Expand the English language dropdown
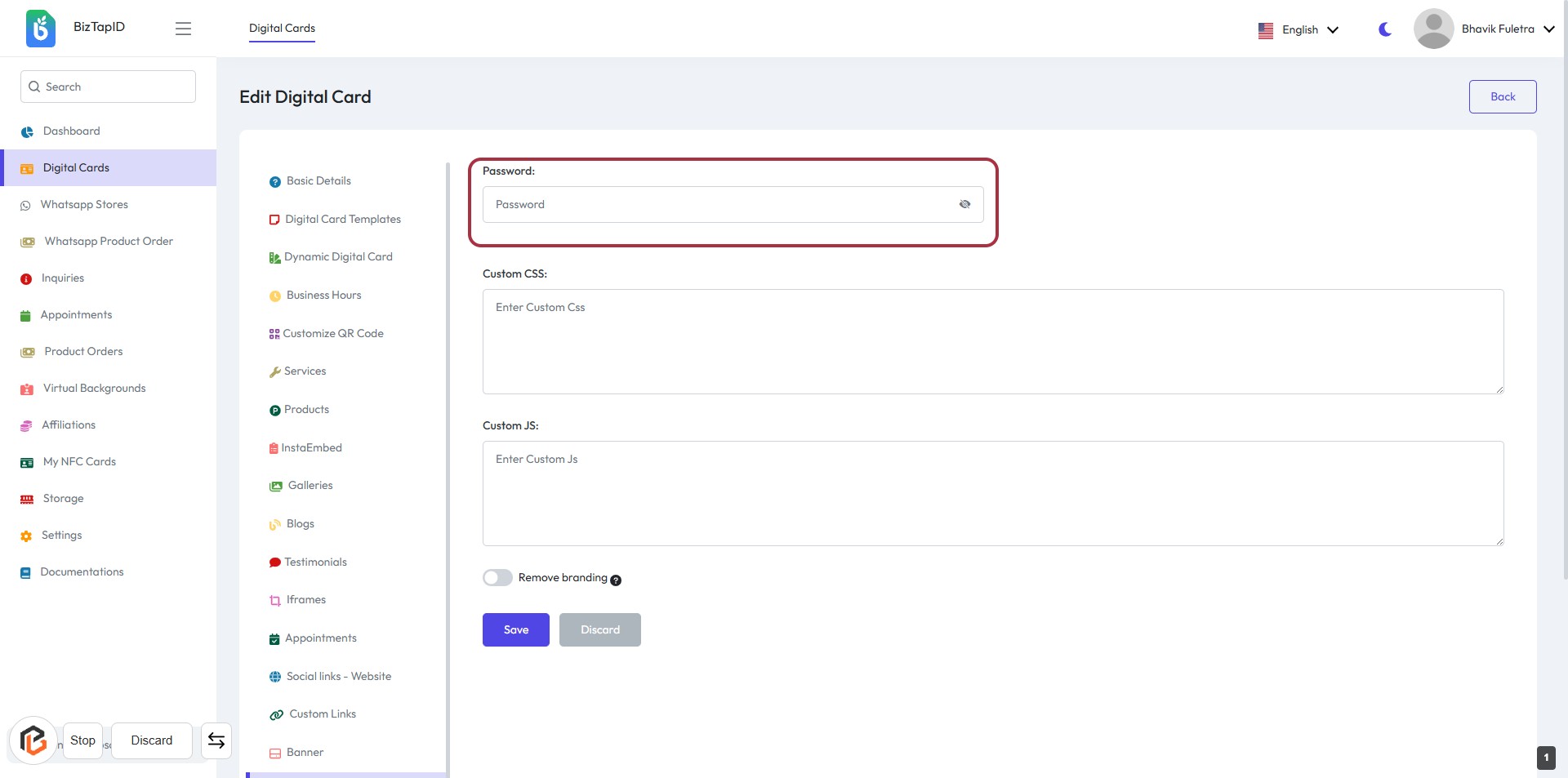This screenshot has width=1568, height=778. point(1299,29)
